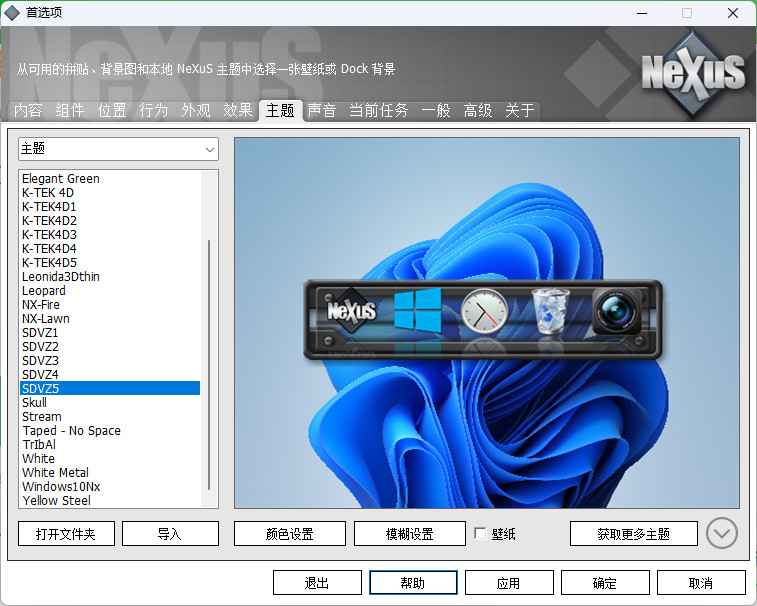The height and width of the screenshot is (606, 757).
Task: Open the 声音 tab
Action: pos(322,111)
